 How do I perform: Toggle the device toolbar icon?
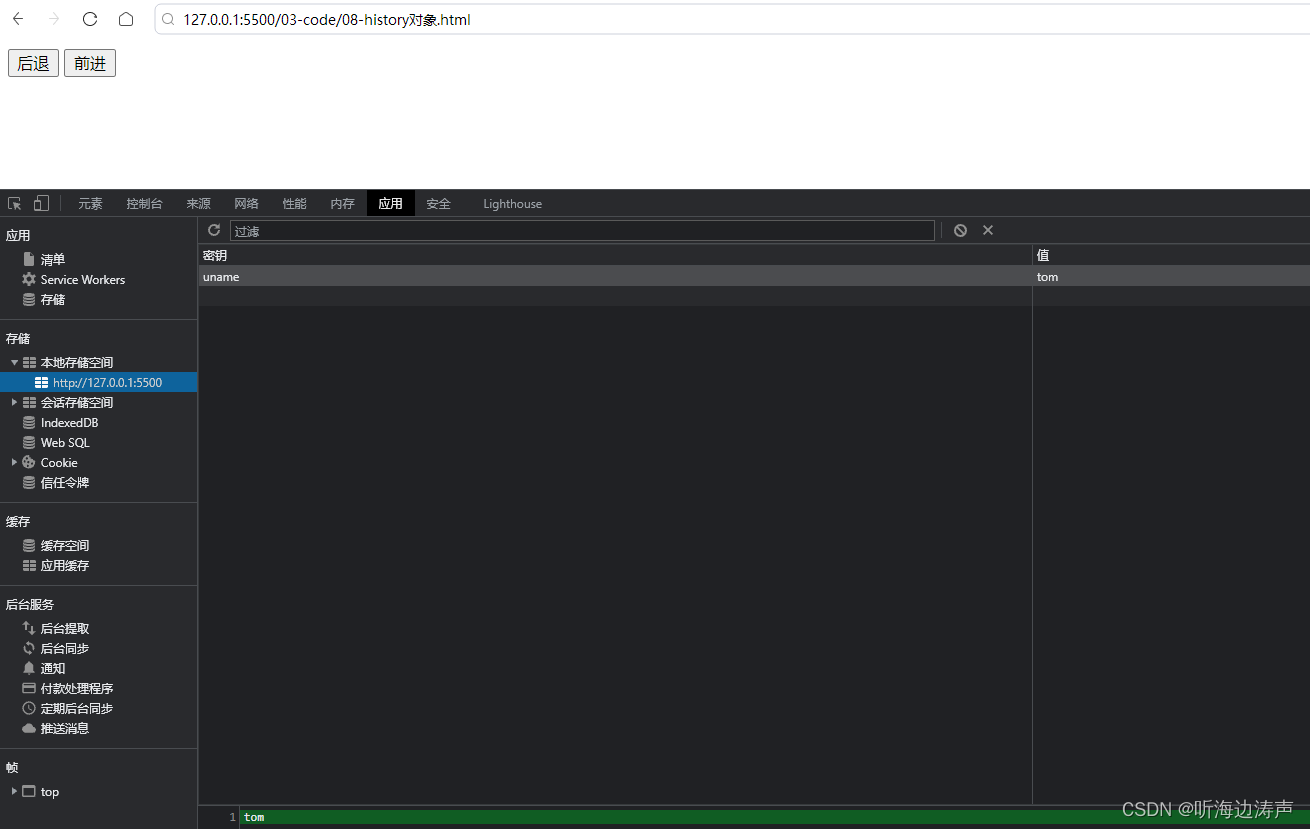40,202
